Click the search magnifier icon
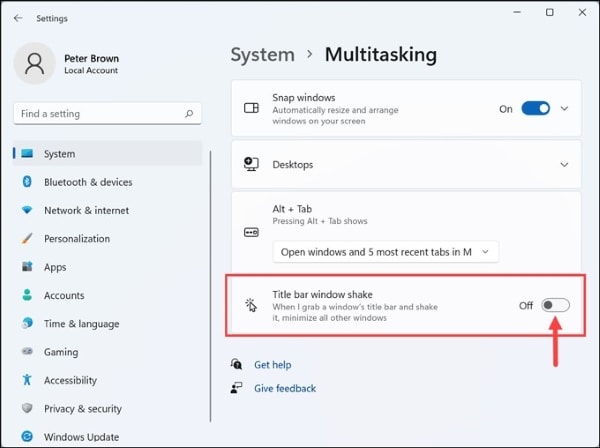The width and height of the screenshot is (600, 448). pos(189,114)
